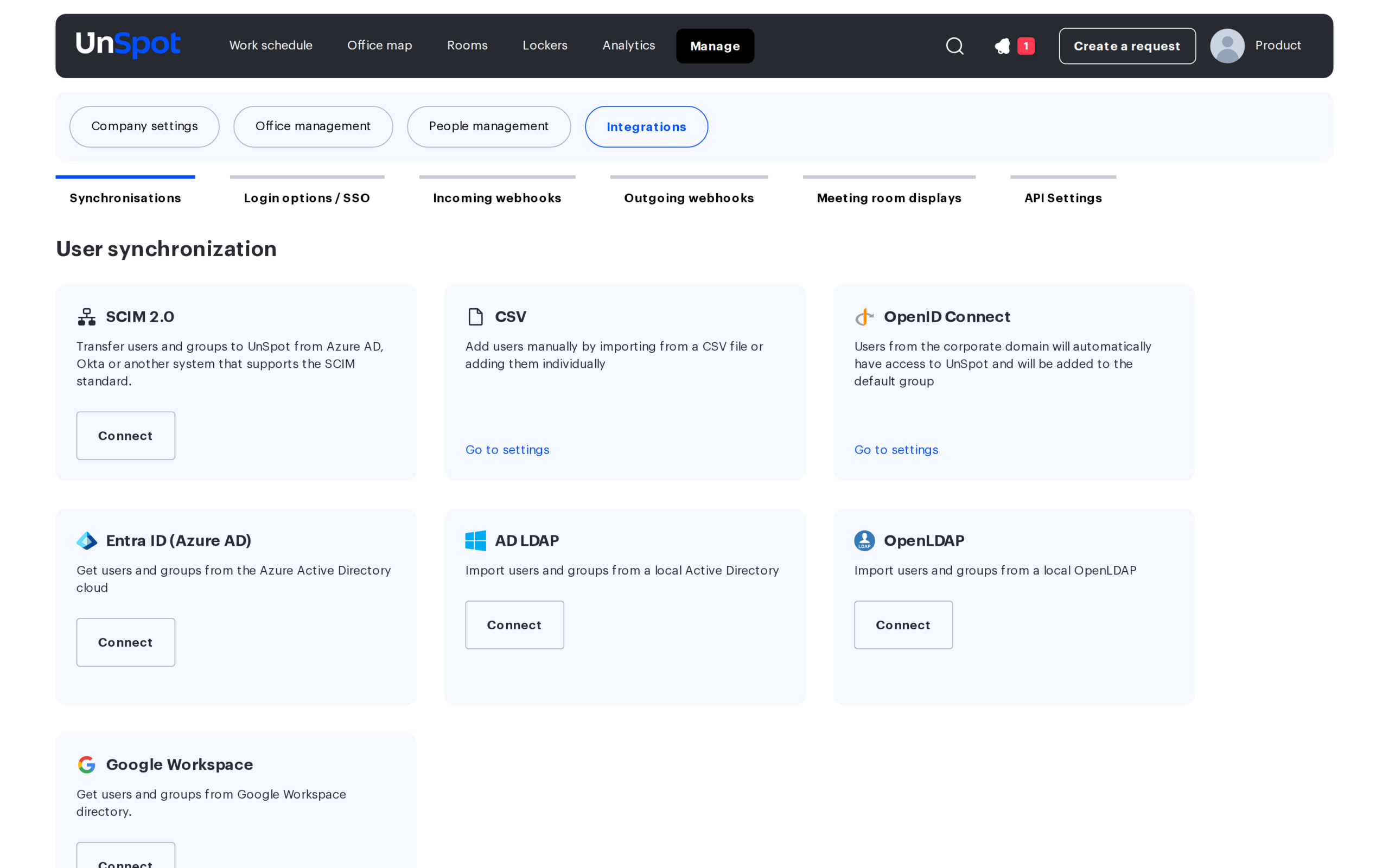
Task: Click the Create a request button
Action: click(1127, 46)
